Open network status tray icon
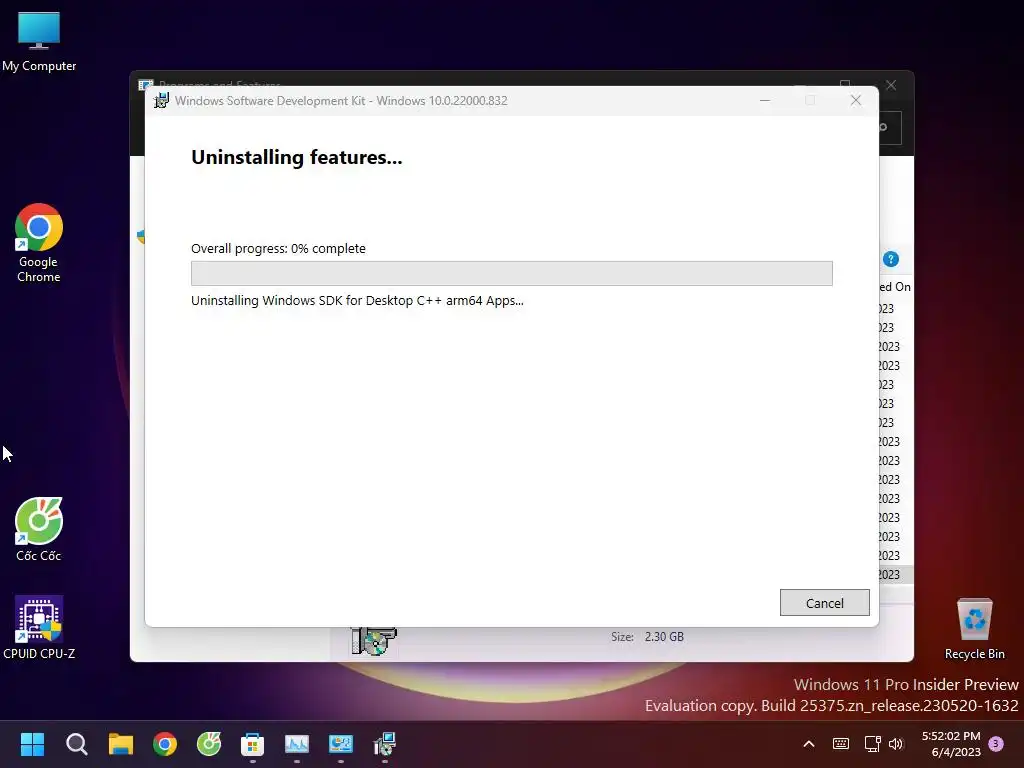 click(x=872, y=744)
